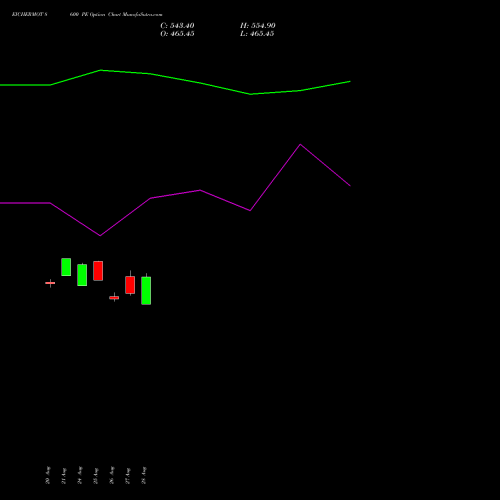Click the highest peak of the green line
Screen dimensions: 500x500
(x=101, y=70)
